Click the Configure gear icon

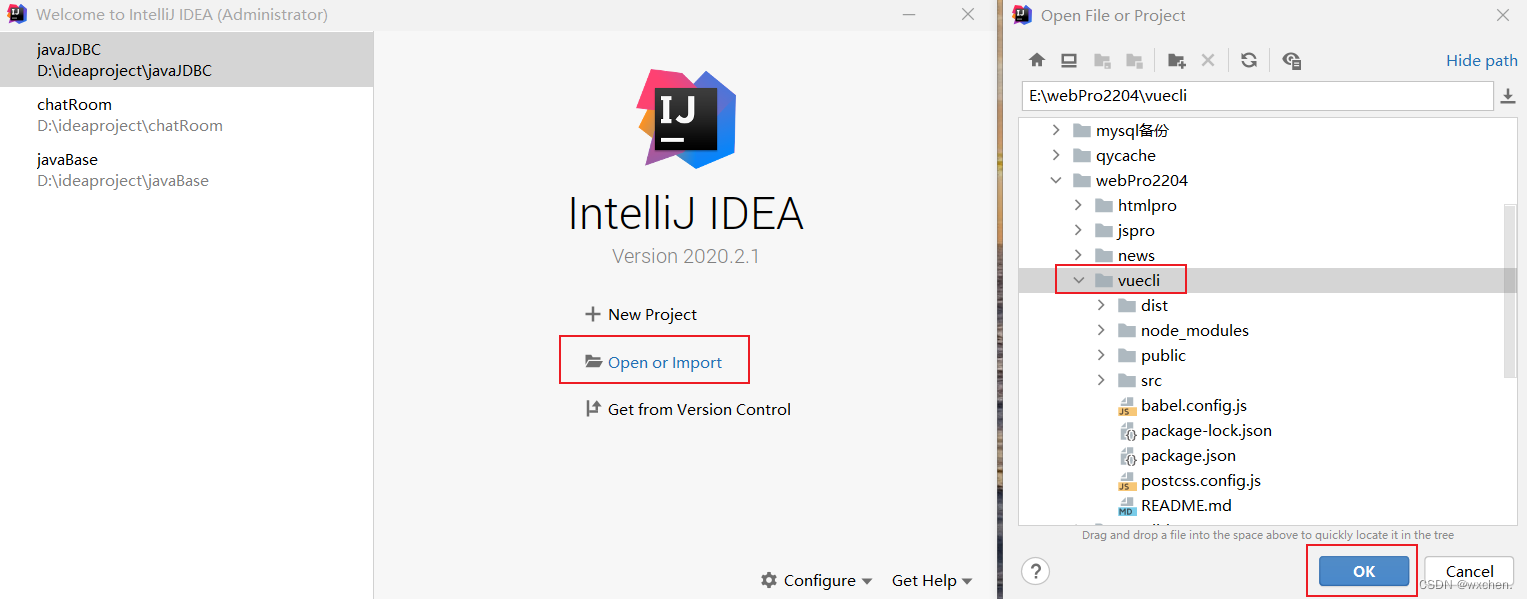tap(768, 580)
